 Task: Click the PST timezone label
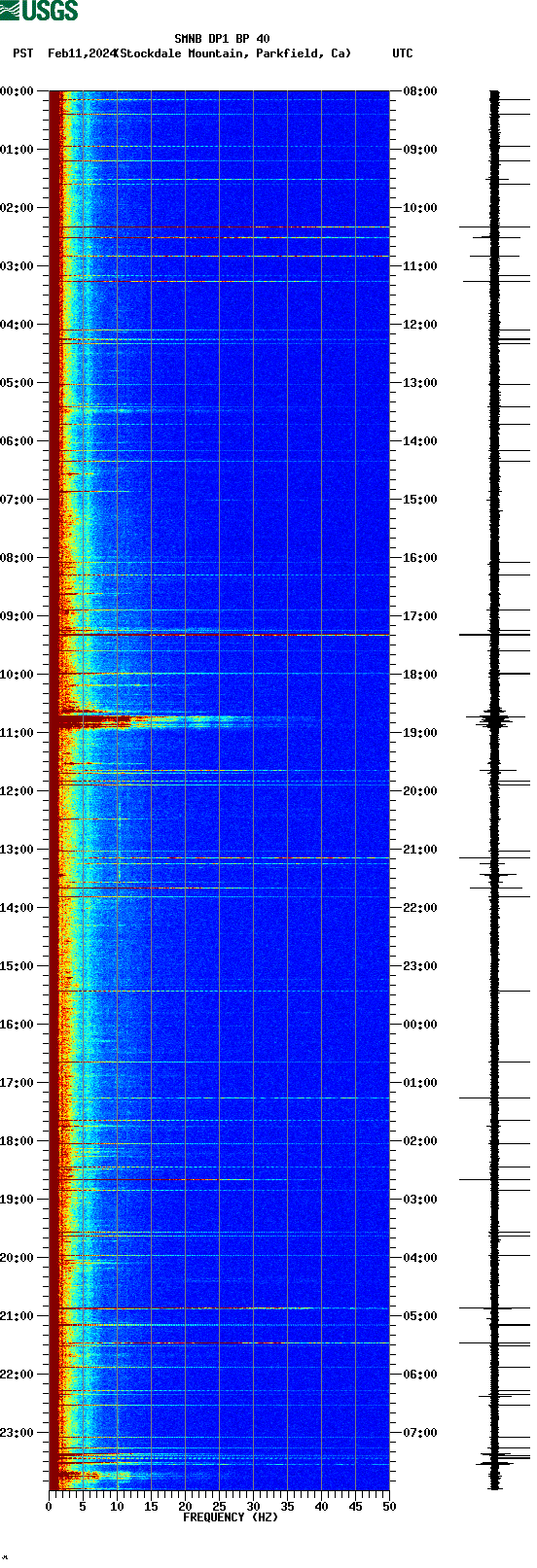(x=23, y=53)
